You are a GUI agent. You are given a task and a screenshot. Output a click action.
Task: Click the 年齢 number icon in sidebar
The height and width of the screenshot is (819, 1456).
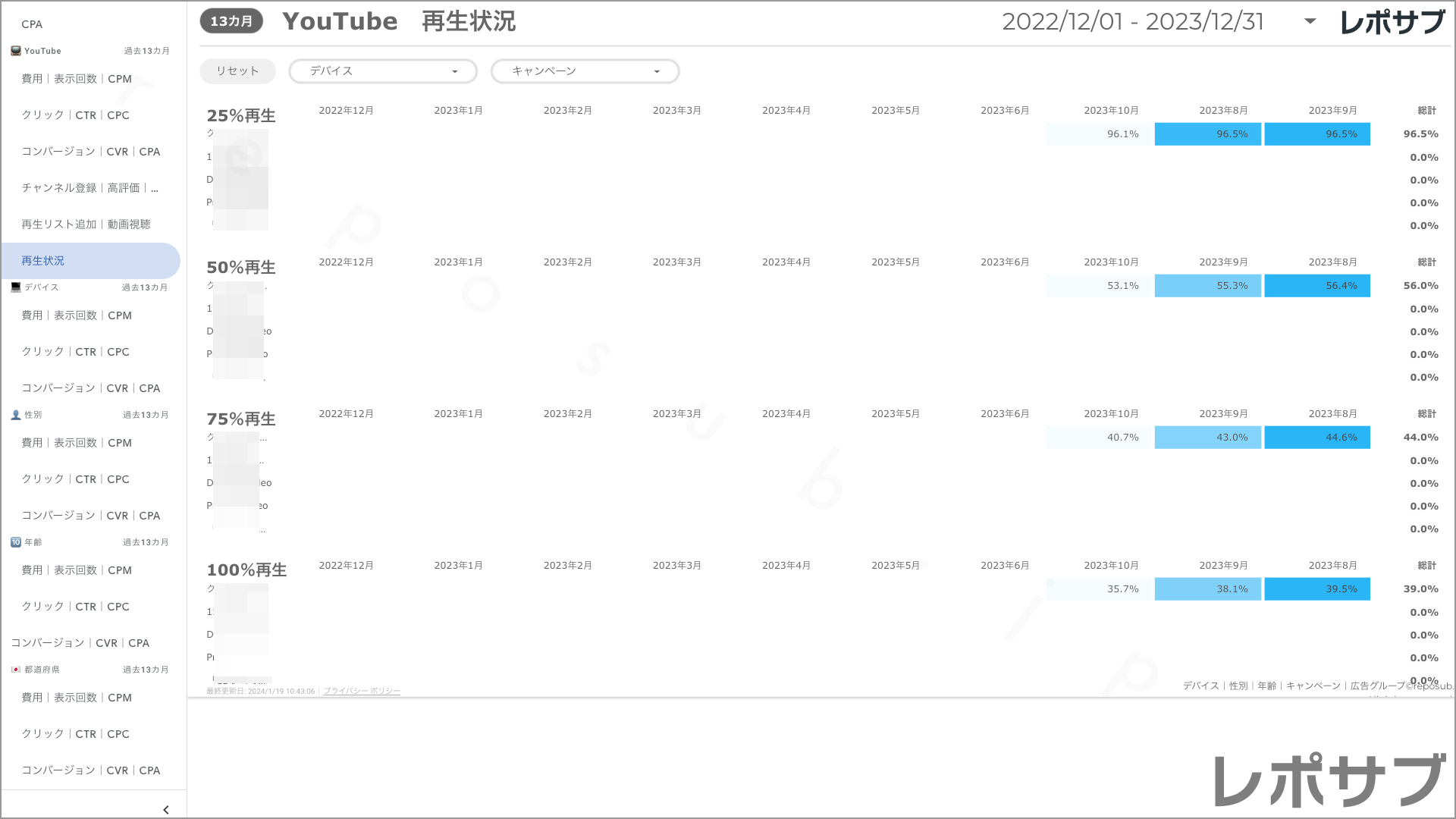pyautogui.click(x=14, y=542)
